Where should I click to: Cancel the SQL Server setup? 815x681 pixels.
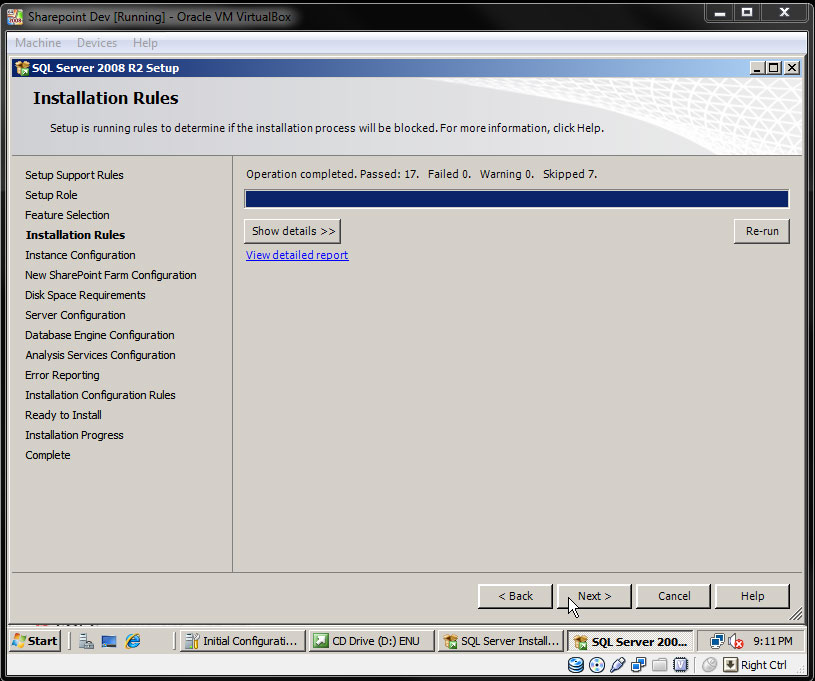tap(674, 596)
